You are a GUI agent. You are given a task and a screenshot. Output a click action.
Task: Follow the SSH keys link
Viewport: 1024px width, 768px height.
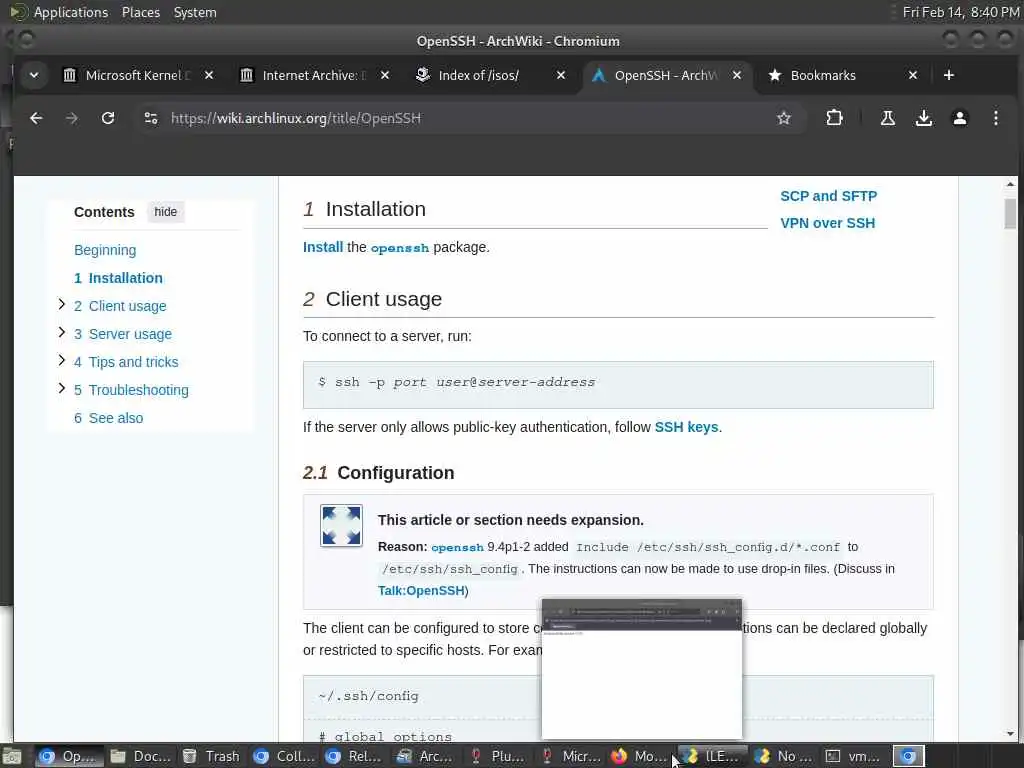point(686,427)
